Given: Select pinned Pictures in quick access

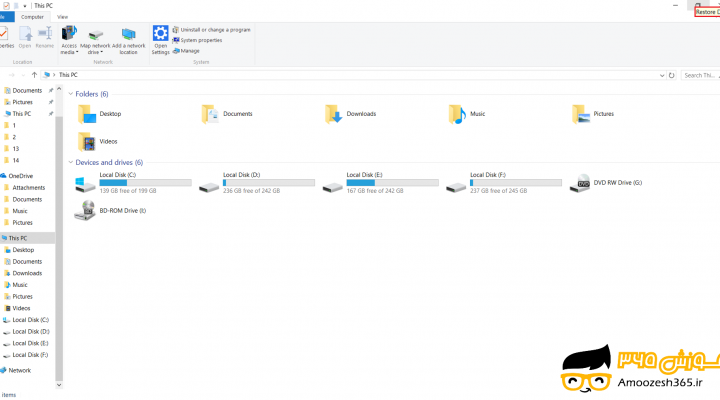Looking at the screenshot, I should 22,102.
